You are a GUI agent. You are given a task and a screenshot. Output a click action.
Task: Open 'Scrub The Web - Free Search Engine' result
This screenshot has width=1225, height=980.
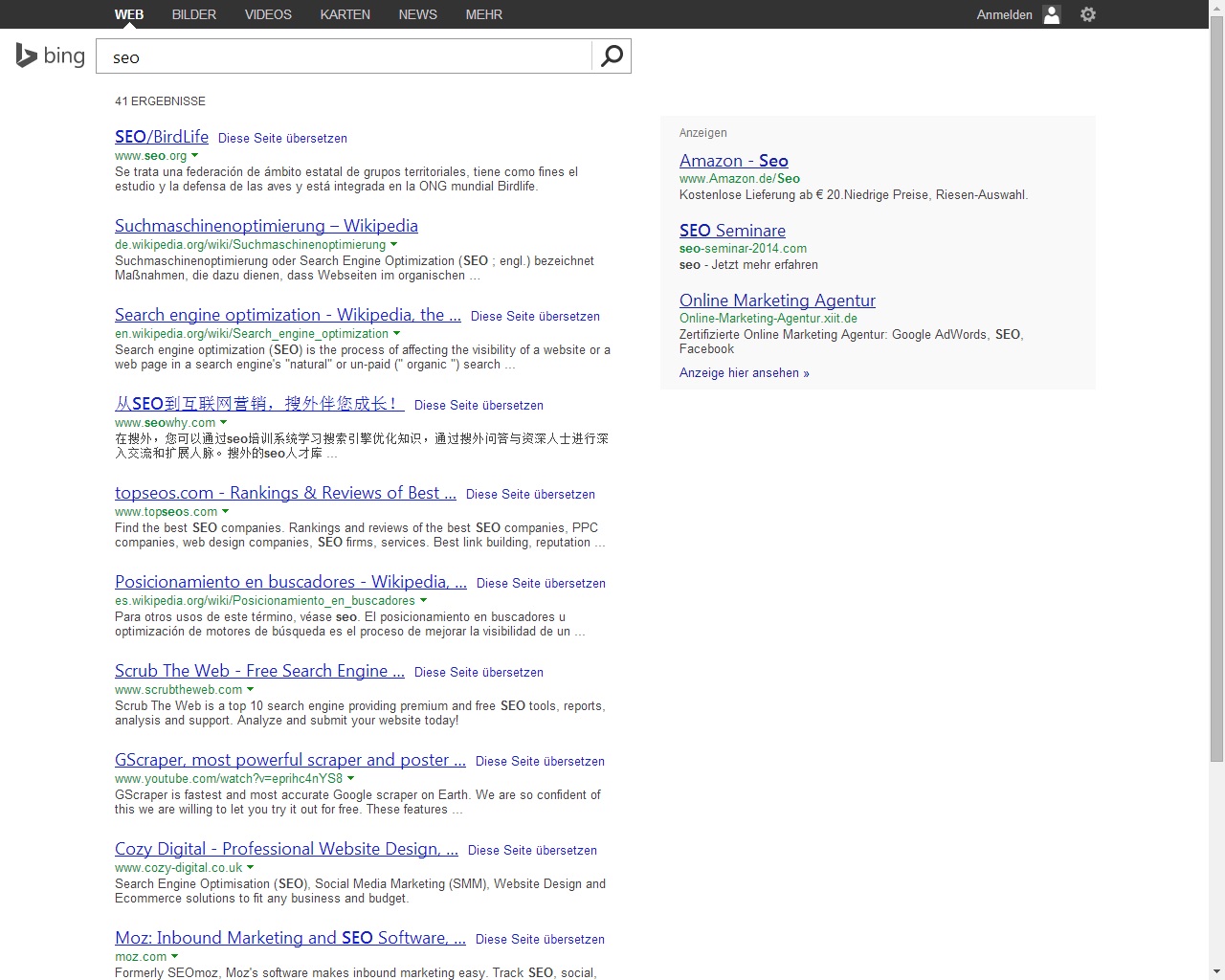259,671
